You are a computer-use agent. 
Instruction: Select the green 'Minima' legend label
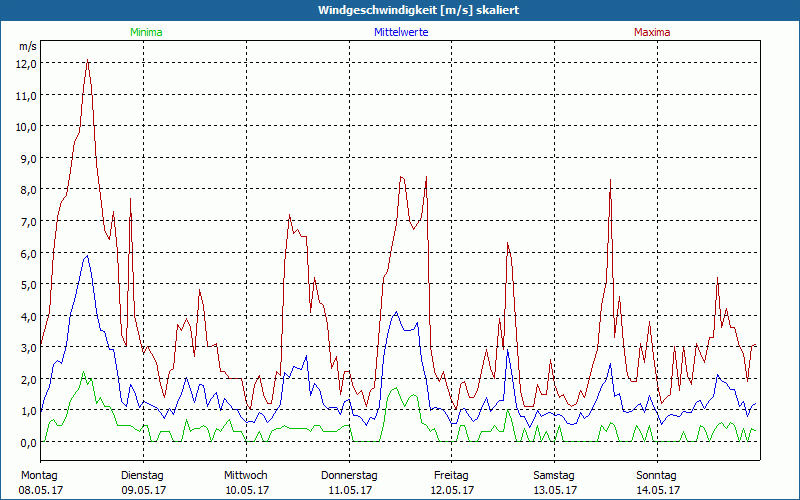click(146, 32)
